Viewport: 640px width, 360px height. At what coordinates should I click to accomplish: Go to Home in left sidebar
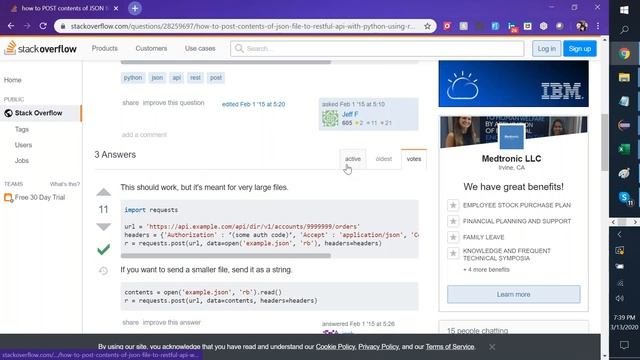[x=13, y=80]
